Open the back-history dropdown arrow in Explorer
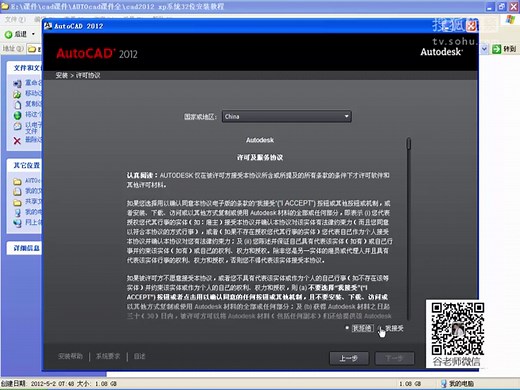This screenshot has height=390, width=520. coord(33,34)
